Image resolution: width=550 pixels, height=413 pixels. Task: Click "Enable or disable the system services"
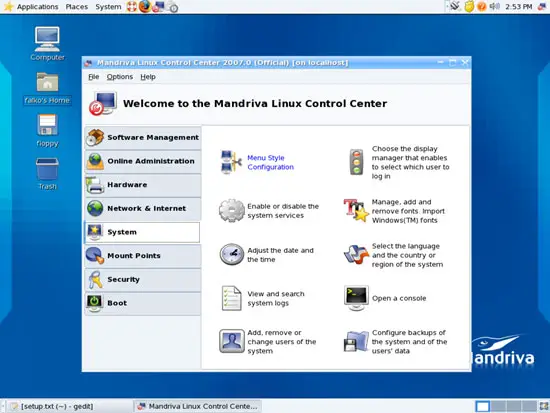283,211
